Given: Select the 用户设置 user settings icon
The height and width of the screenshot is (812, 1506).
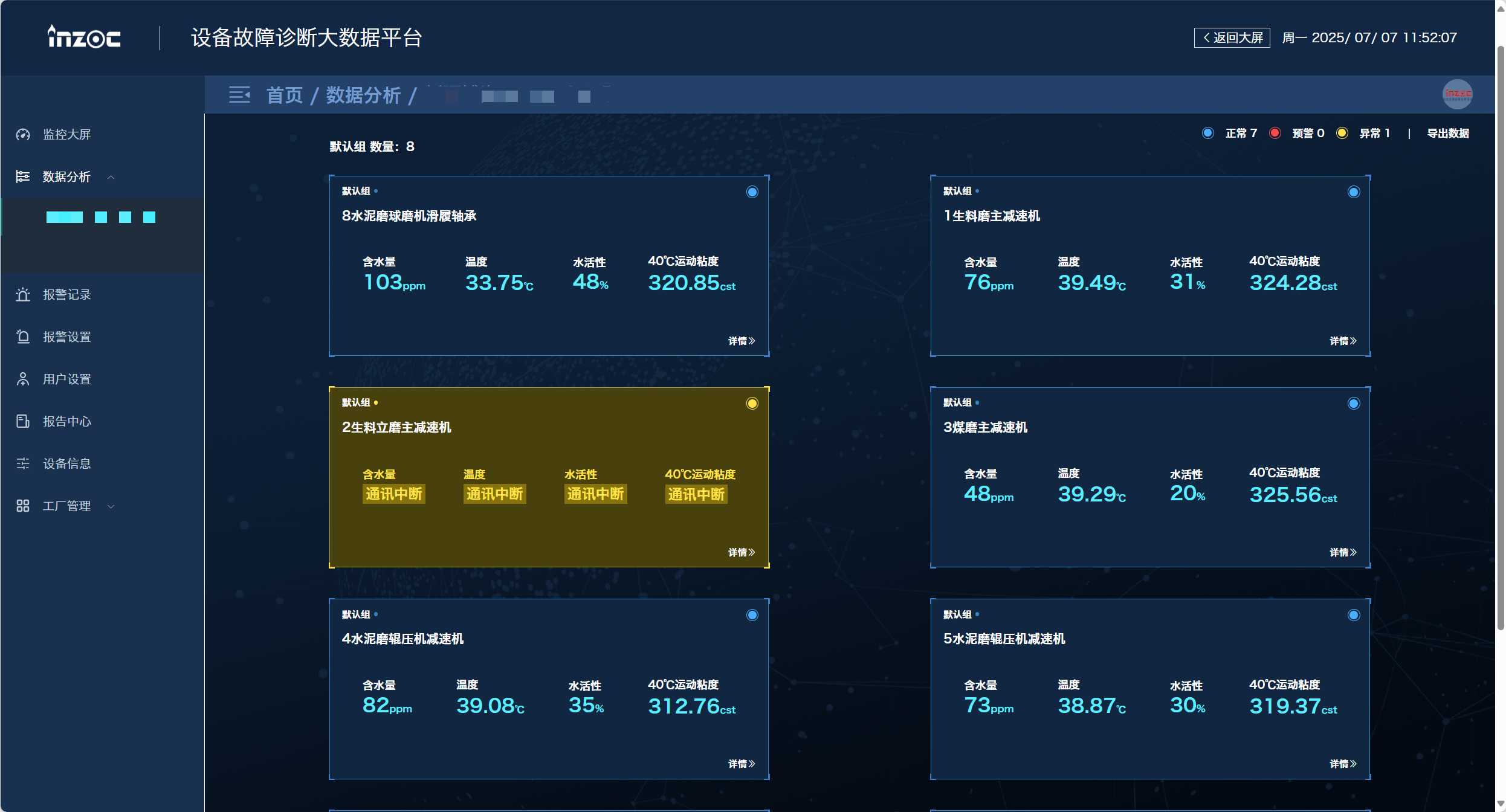Looking at the screenshot, I should pos(22,379).
